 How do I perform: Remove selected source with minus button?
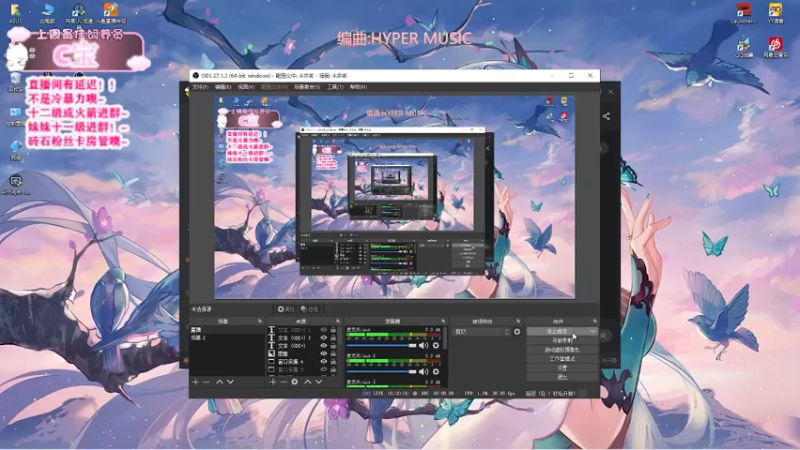pos(284,382)
